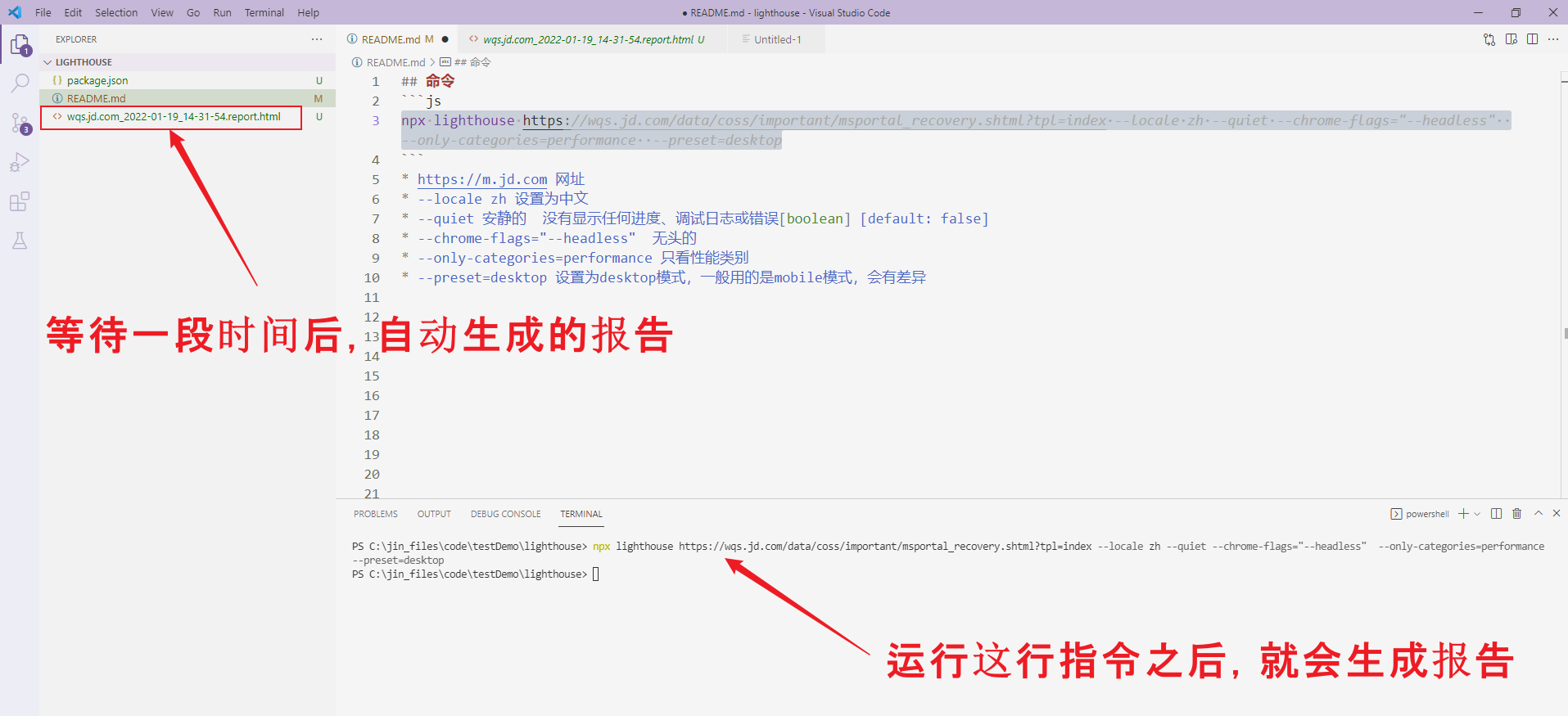The width and height of the screenshot is (1568, 716).
Task: Click the unsaved dot on README.md tab
Action: tap(445, 39)
